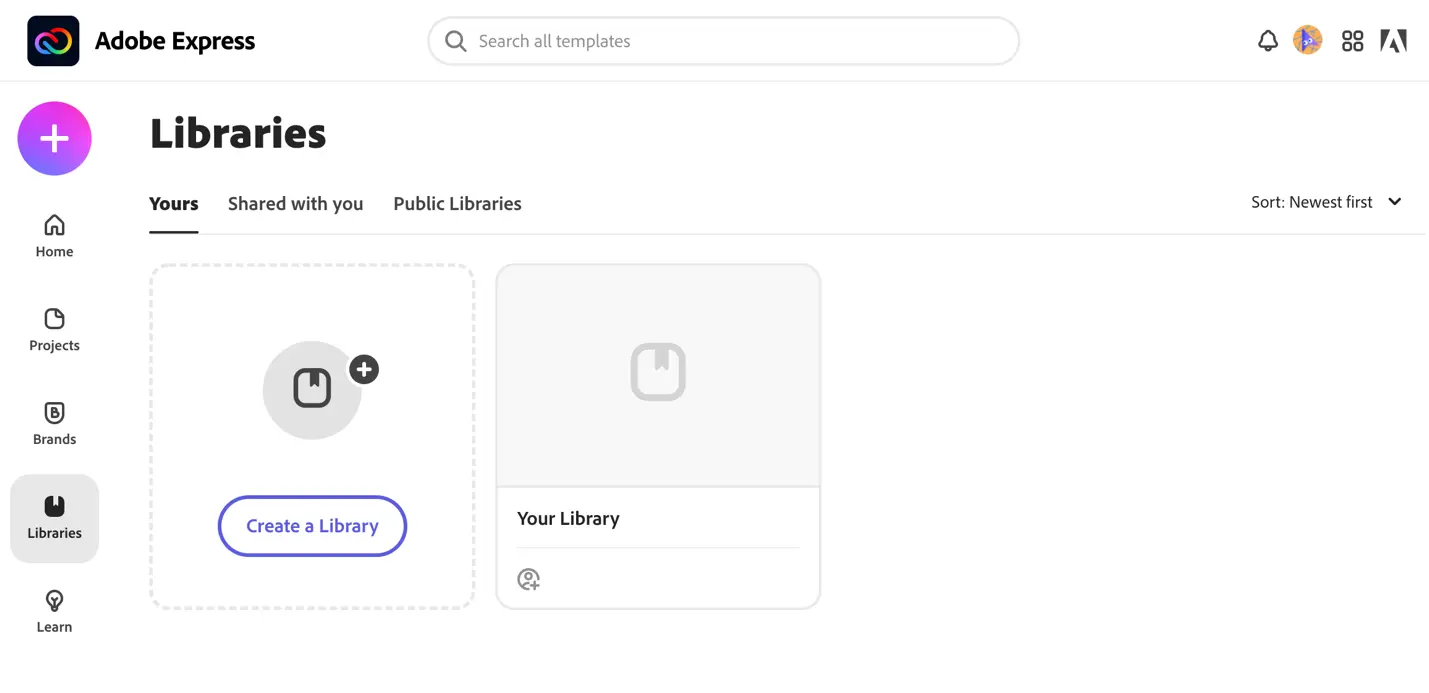The width and height of the screenshot is (1429, 693).
Task: Start a new design with the plus button
Action: pyautogui.click(x=54, y=138)
